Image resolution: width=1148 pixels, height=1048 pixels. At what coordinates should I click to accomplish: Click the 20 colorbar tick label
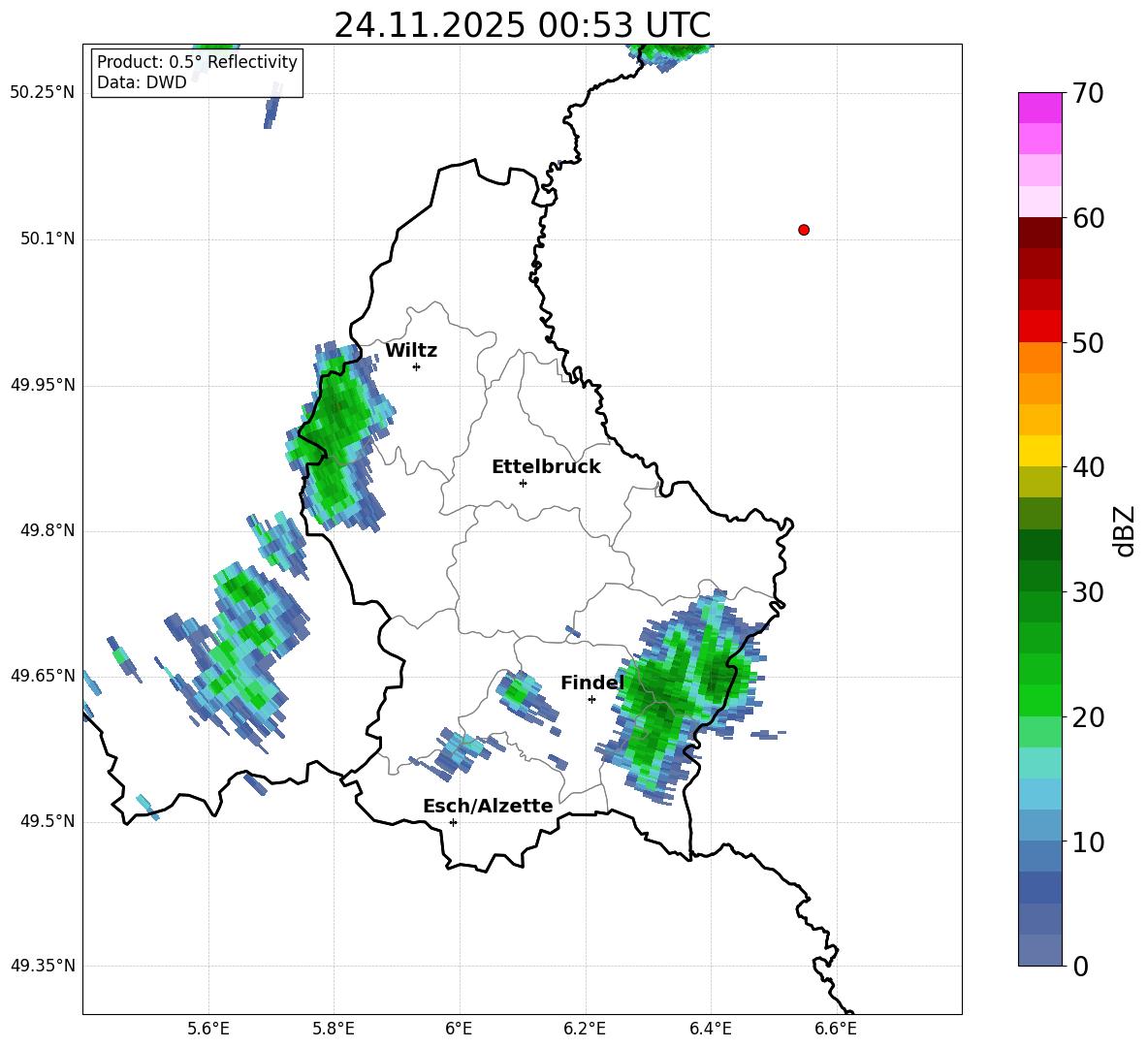pyautogui.click(x=1088, y=717)
